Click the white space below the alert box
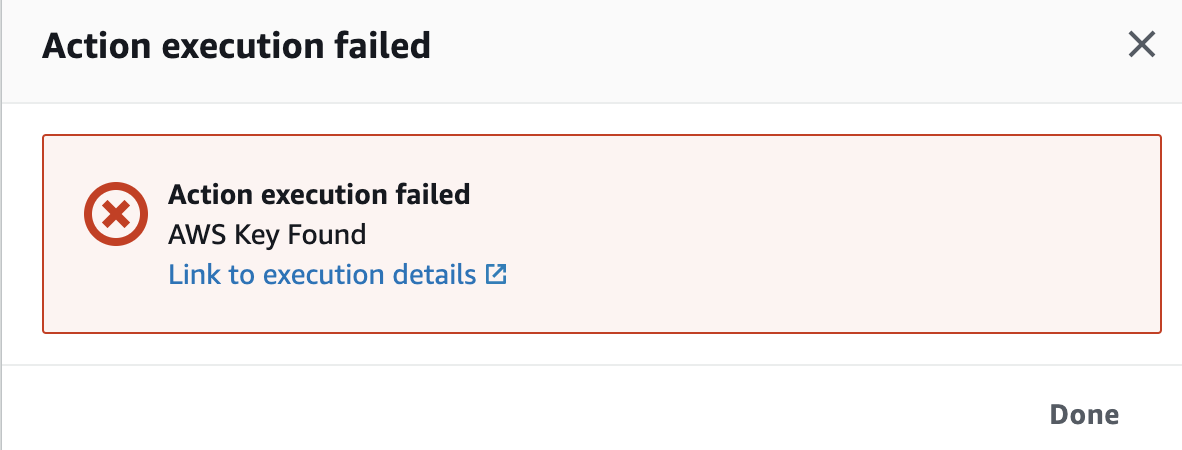The height and width of the screenshot is (450, 1182). [x=602, y=349]
